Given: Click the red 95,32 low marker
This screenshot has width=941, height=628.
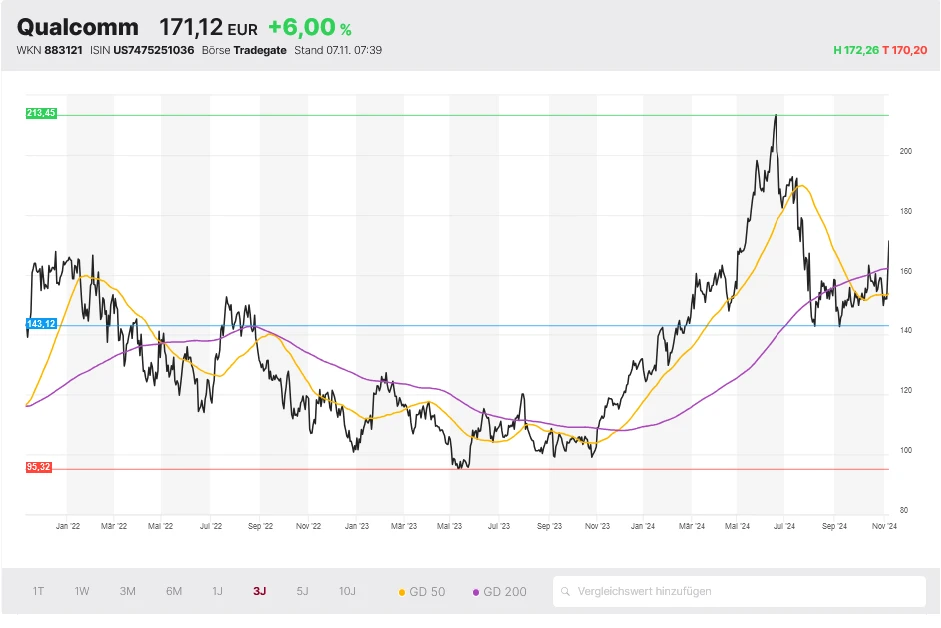Looking at the screenshot, I should 39,467.
